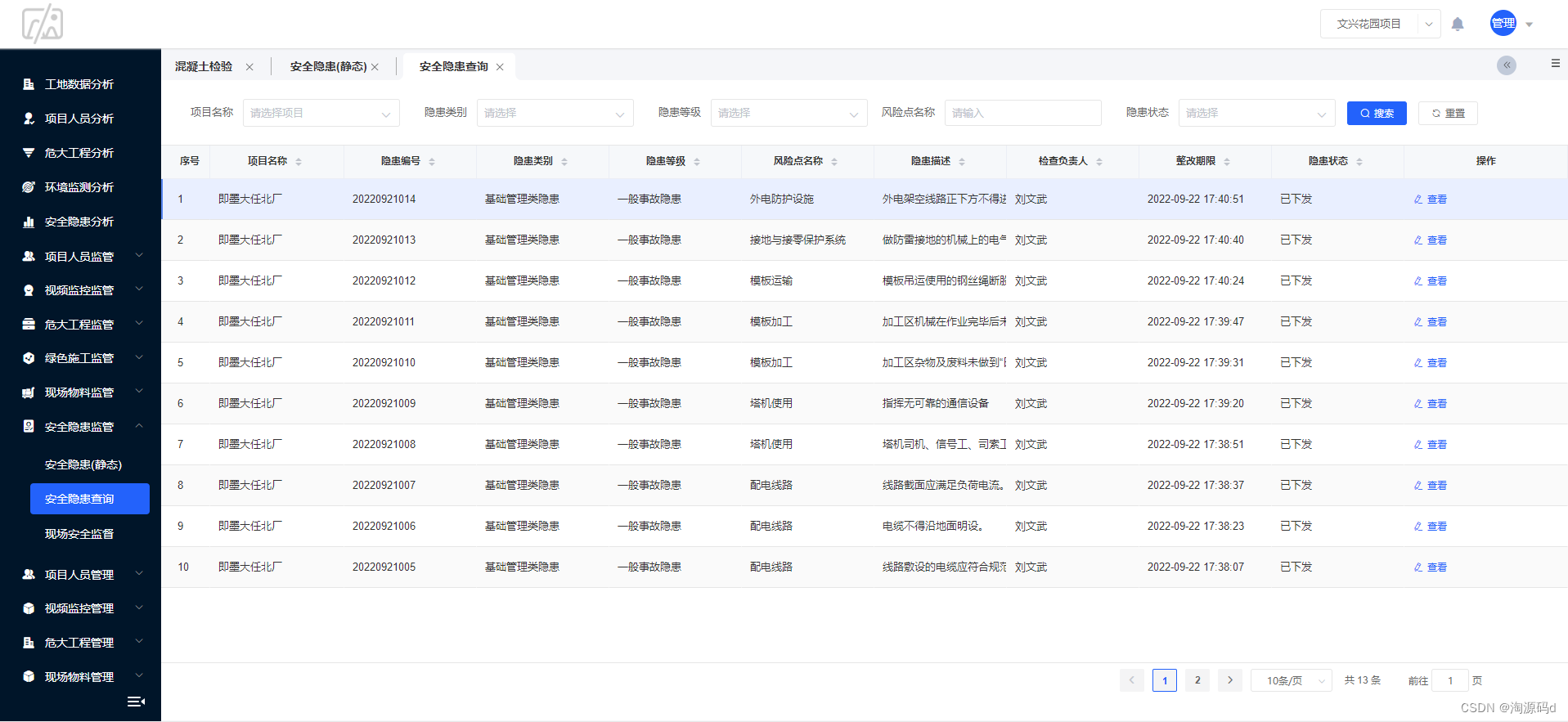Open 工地数据分析 sidebar icon
The image size is (1568, 722).
point(29,84)
